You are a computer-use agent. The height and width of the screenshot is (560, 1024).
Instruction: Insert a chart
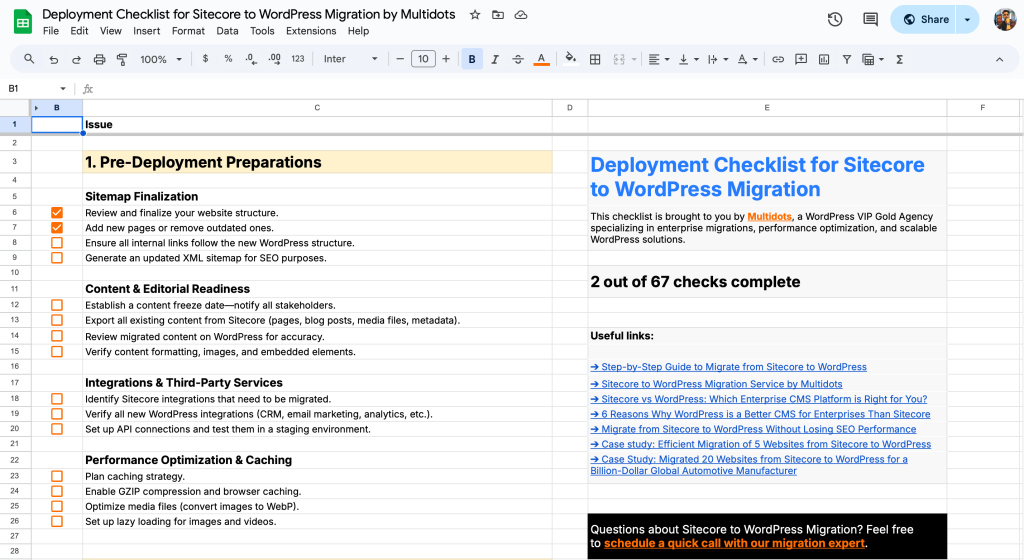point(824,59)
